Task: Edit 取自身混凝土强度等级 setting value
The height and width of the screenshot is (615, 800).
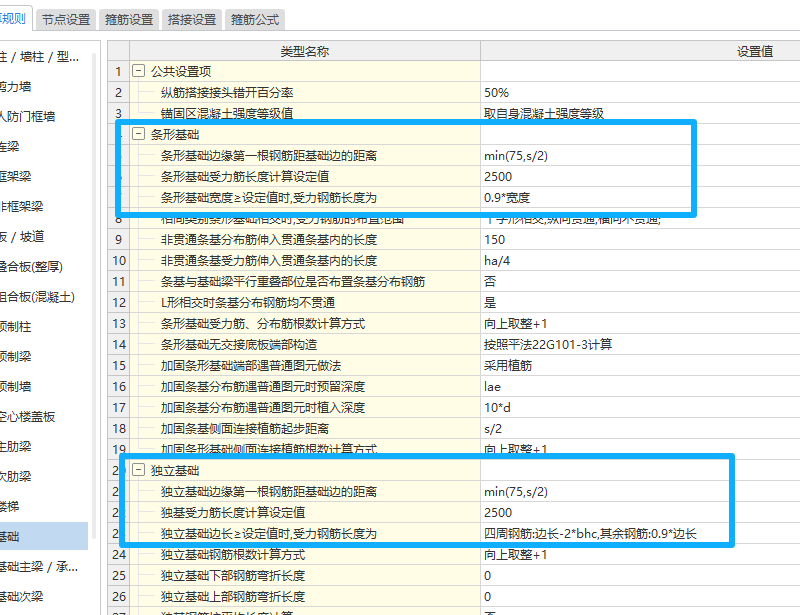Action: click(640, 113)
